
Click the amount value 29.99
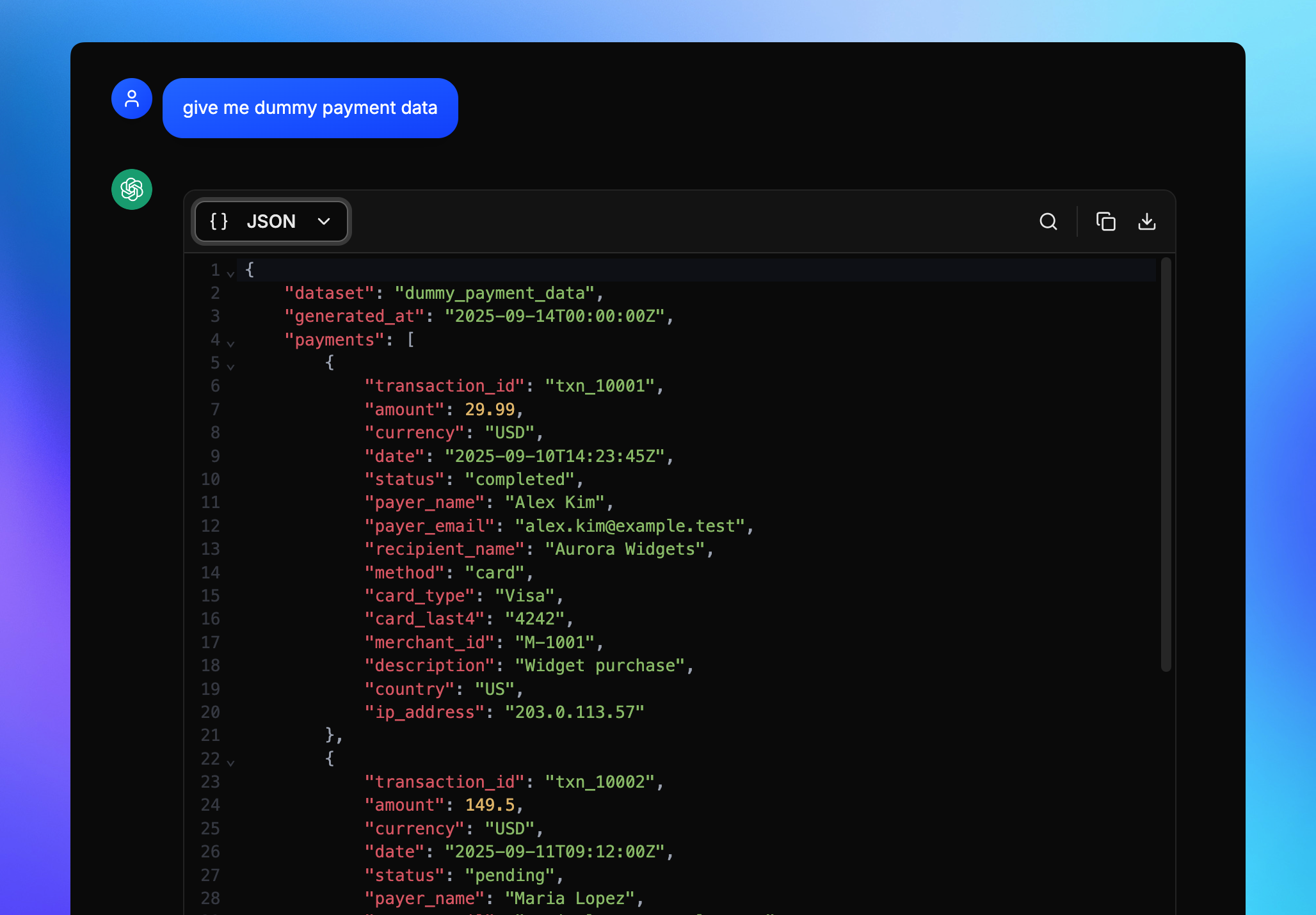pos(490,410)
